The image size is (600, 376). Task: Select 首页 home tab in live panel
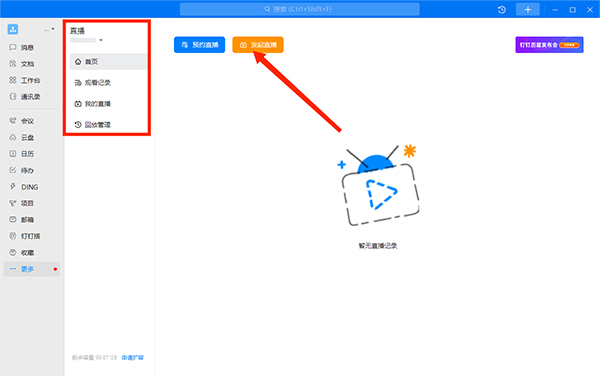click(108, 62)
